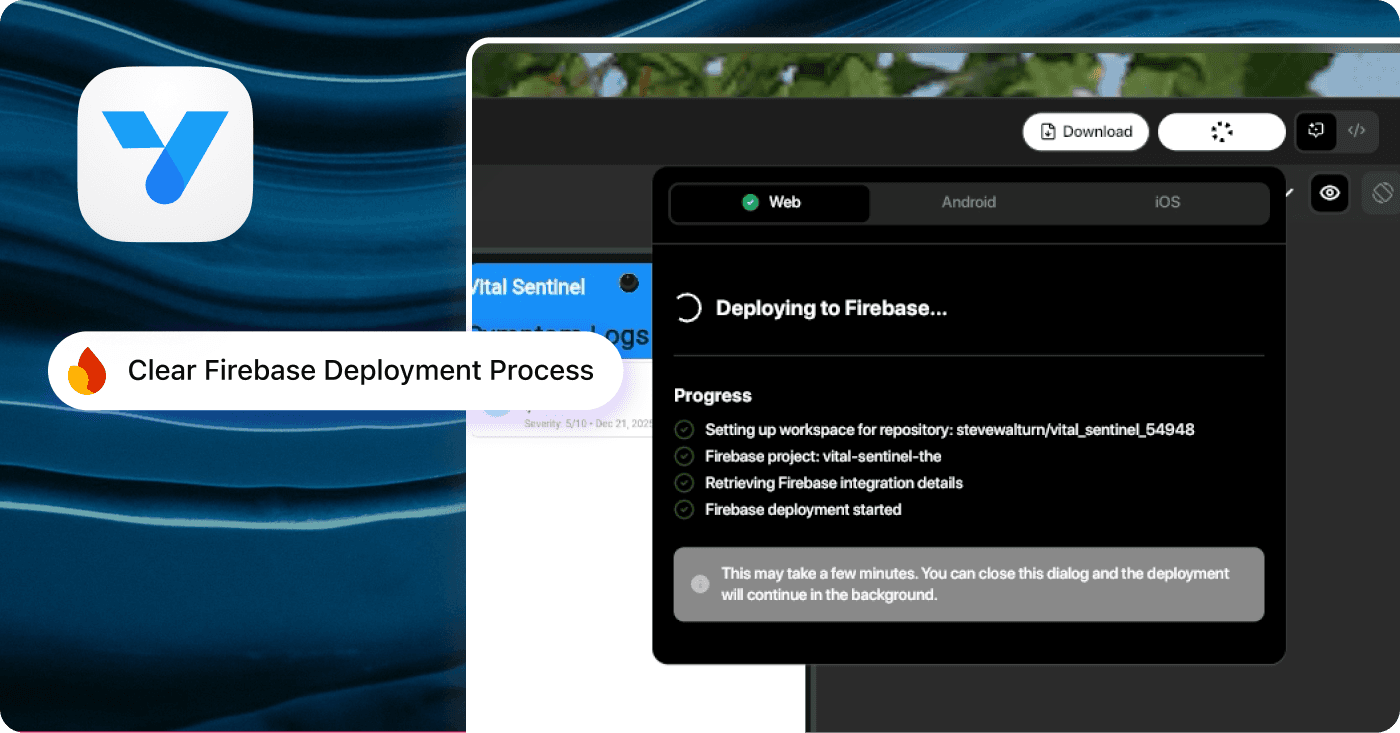Screen dimensions: 1400x733
Task: Click 'Firebase project: vital-sentinel-the' line
Action: point(823,456)
